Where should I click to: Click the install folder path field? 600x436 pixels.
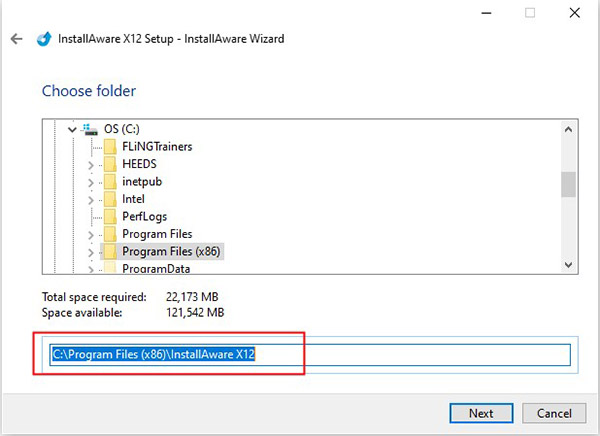[310, 355]
